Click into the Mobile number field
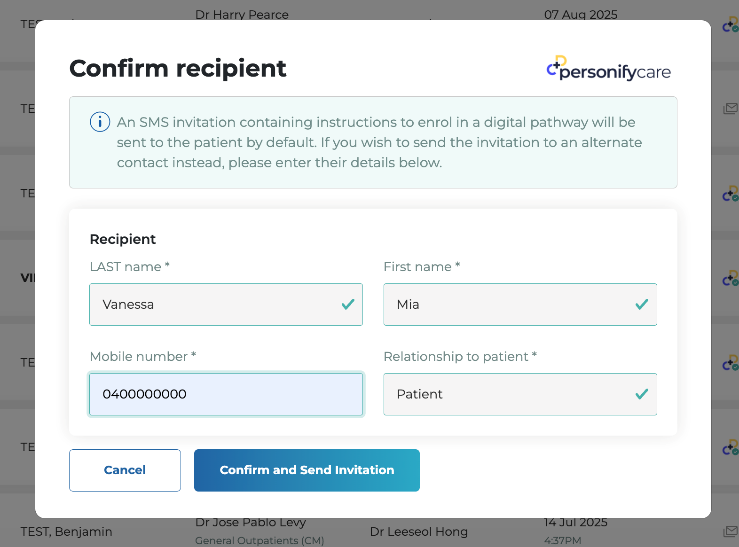Viewport: 739px width, 547px height. [x=226, y=394]
